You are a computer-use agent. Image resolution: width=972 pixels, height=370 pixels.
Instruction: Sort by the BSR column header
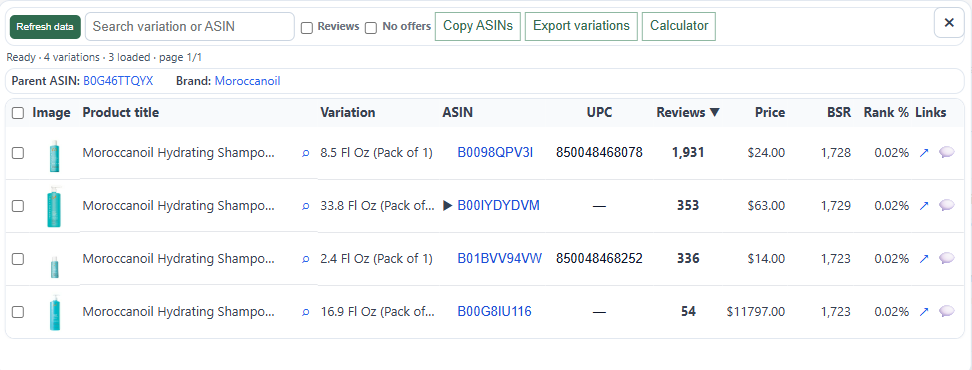[x=839, y=113]
